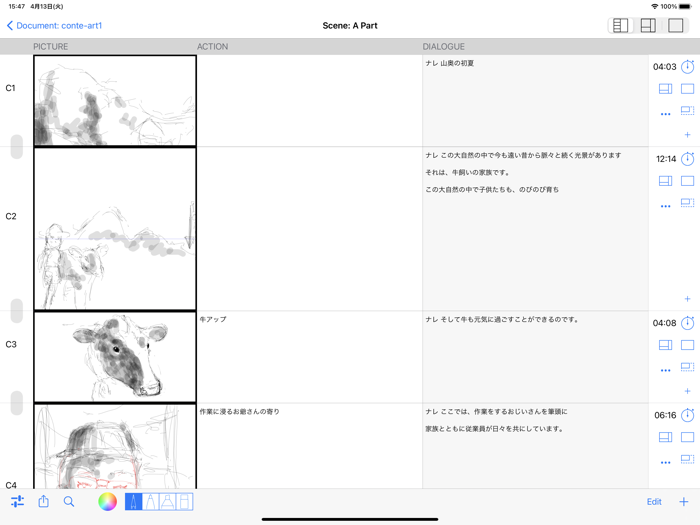Click the C2 dialogue line それは、牛飼いの家族です。
Viewport: 700px width, 525px height.
coord(467,172)
